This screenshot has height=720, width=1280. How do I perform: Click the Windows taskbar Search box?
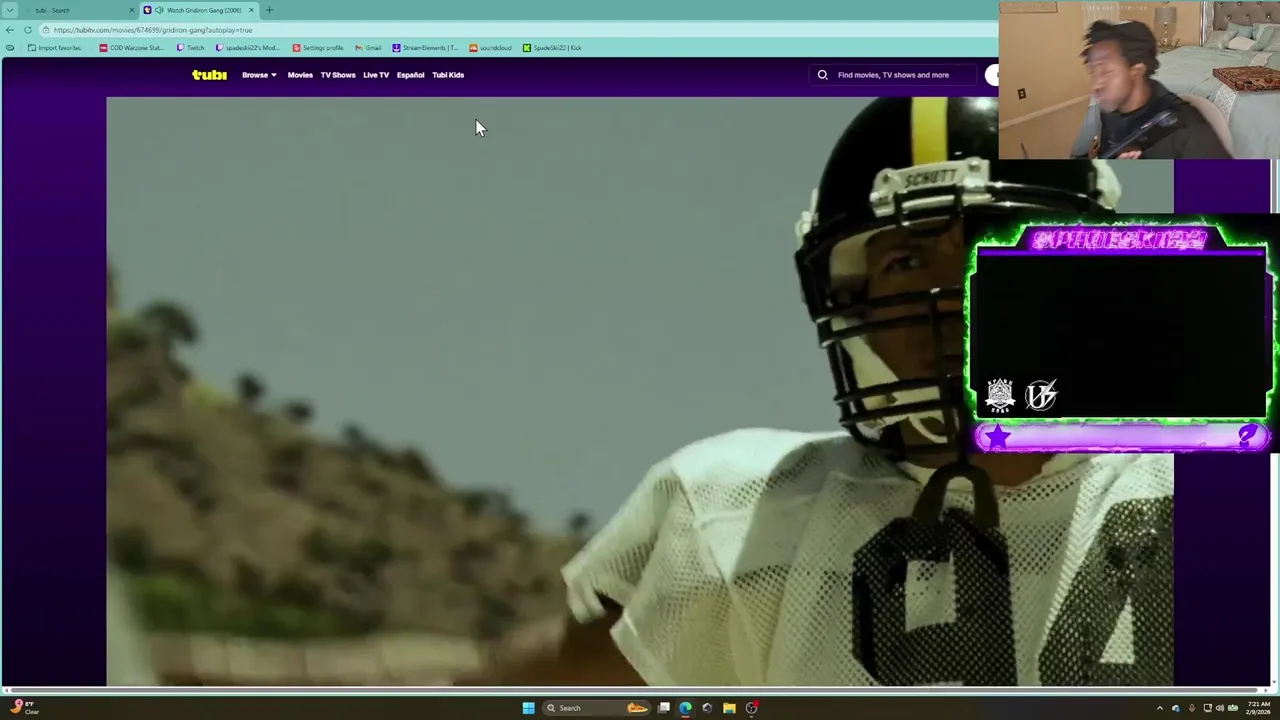(x=597, y=708)
